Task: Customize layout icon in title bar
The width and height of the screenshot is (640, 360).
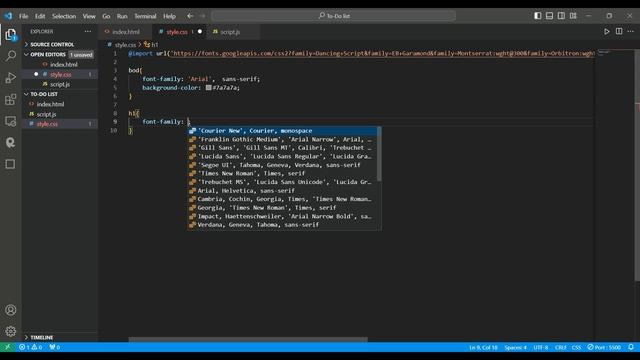Action: 573,16
